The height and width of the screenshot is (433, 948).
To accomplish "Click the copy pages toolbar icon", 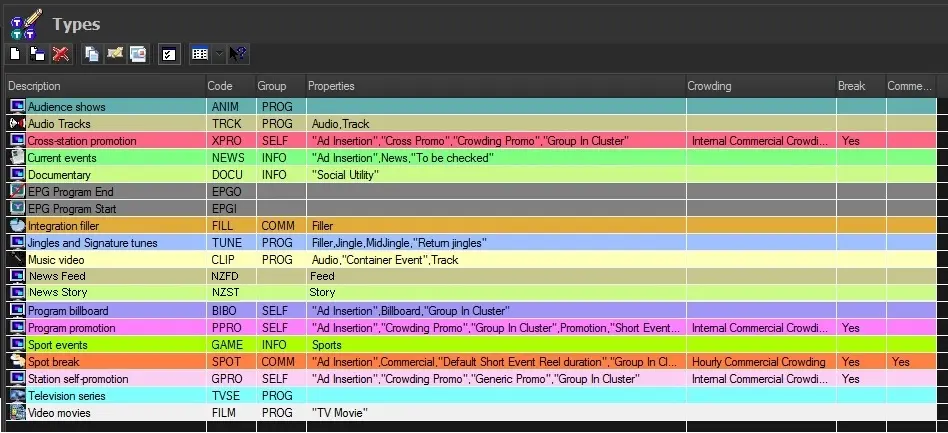I will pyautogui.click(x=92, y=54).
